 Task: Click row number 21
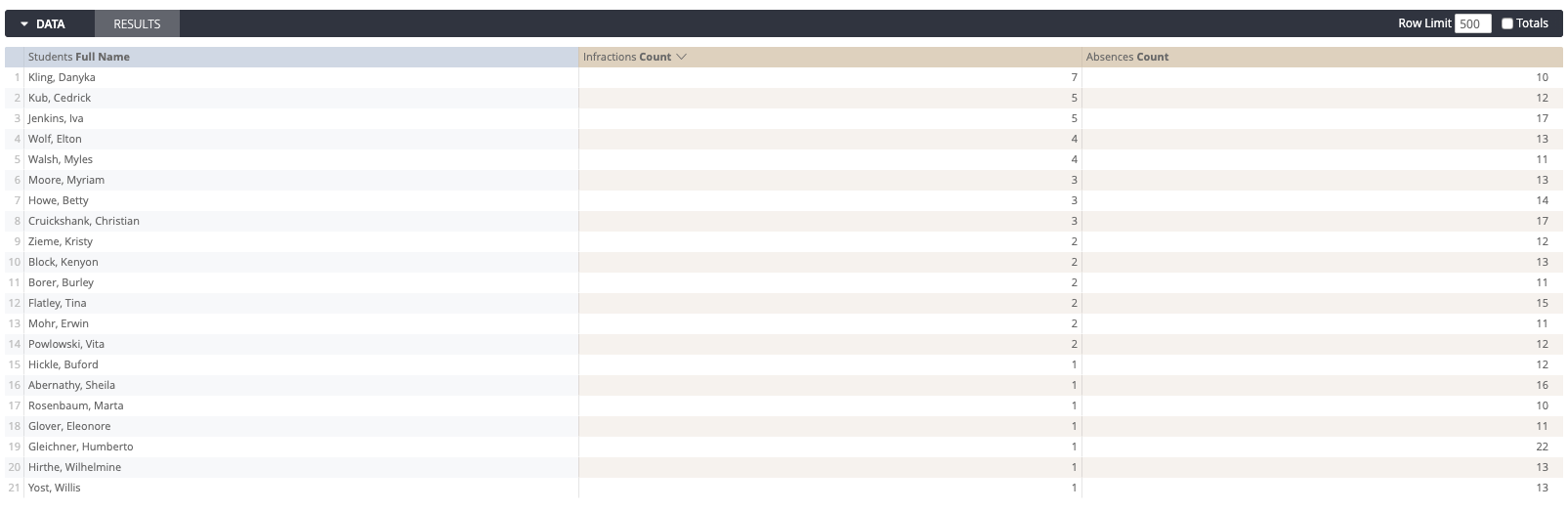[14, 488]
